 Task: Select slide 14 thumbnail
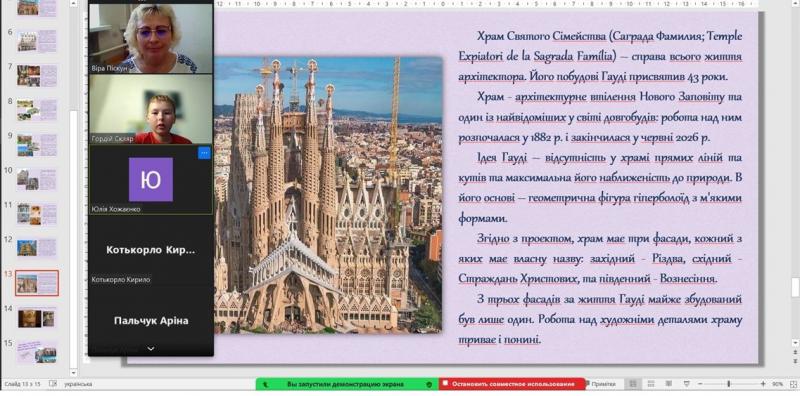click(36, 318)
